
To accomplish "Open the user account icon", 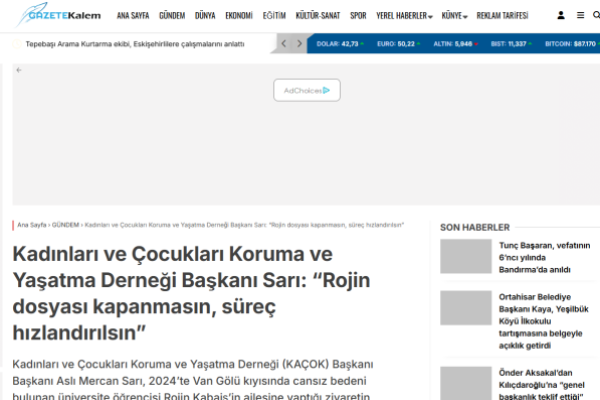I will [x=561, y=15].
